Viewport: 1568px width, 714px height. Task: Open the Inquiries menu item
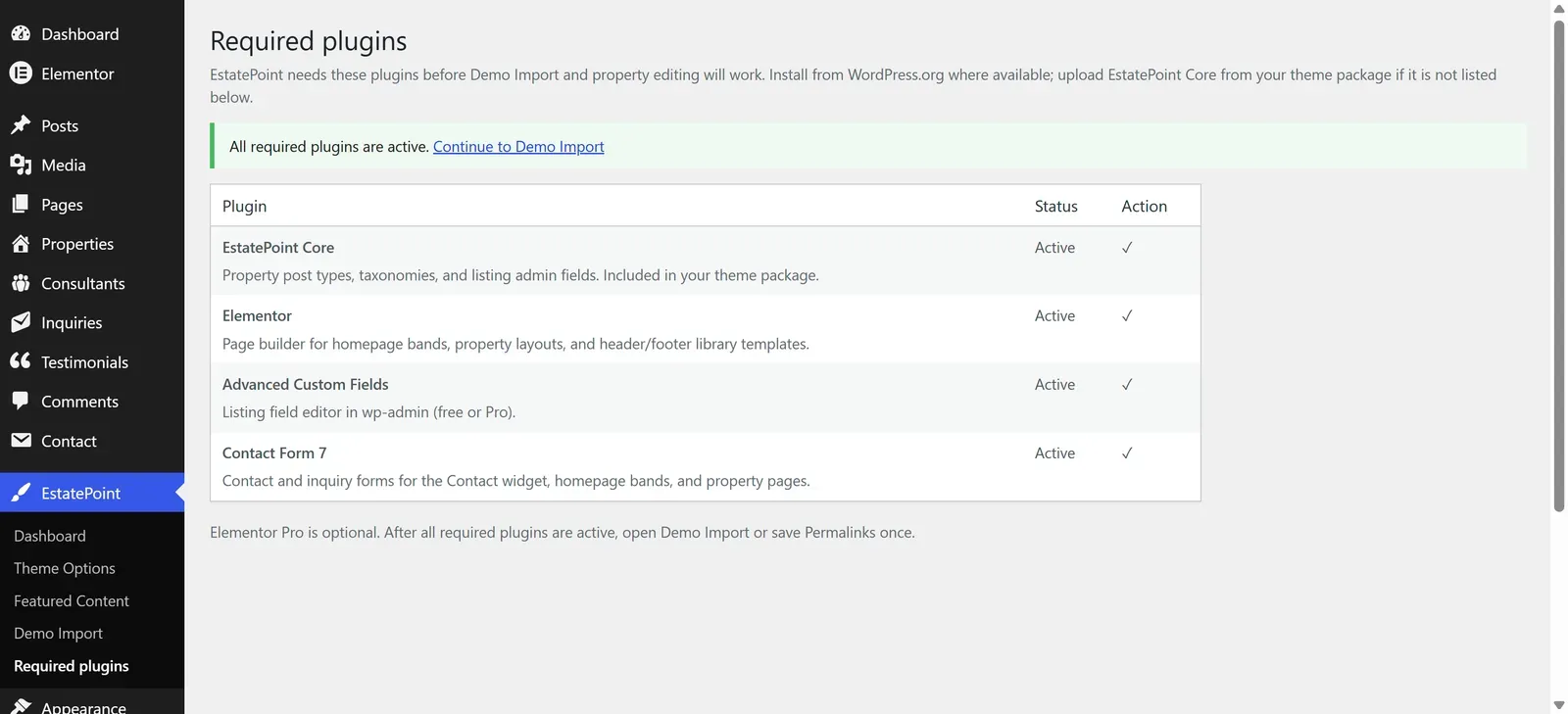point(92,322)
